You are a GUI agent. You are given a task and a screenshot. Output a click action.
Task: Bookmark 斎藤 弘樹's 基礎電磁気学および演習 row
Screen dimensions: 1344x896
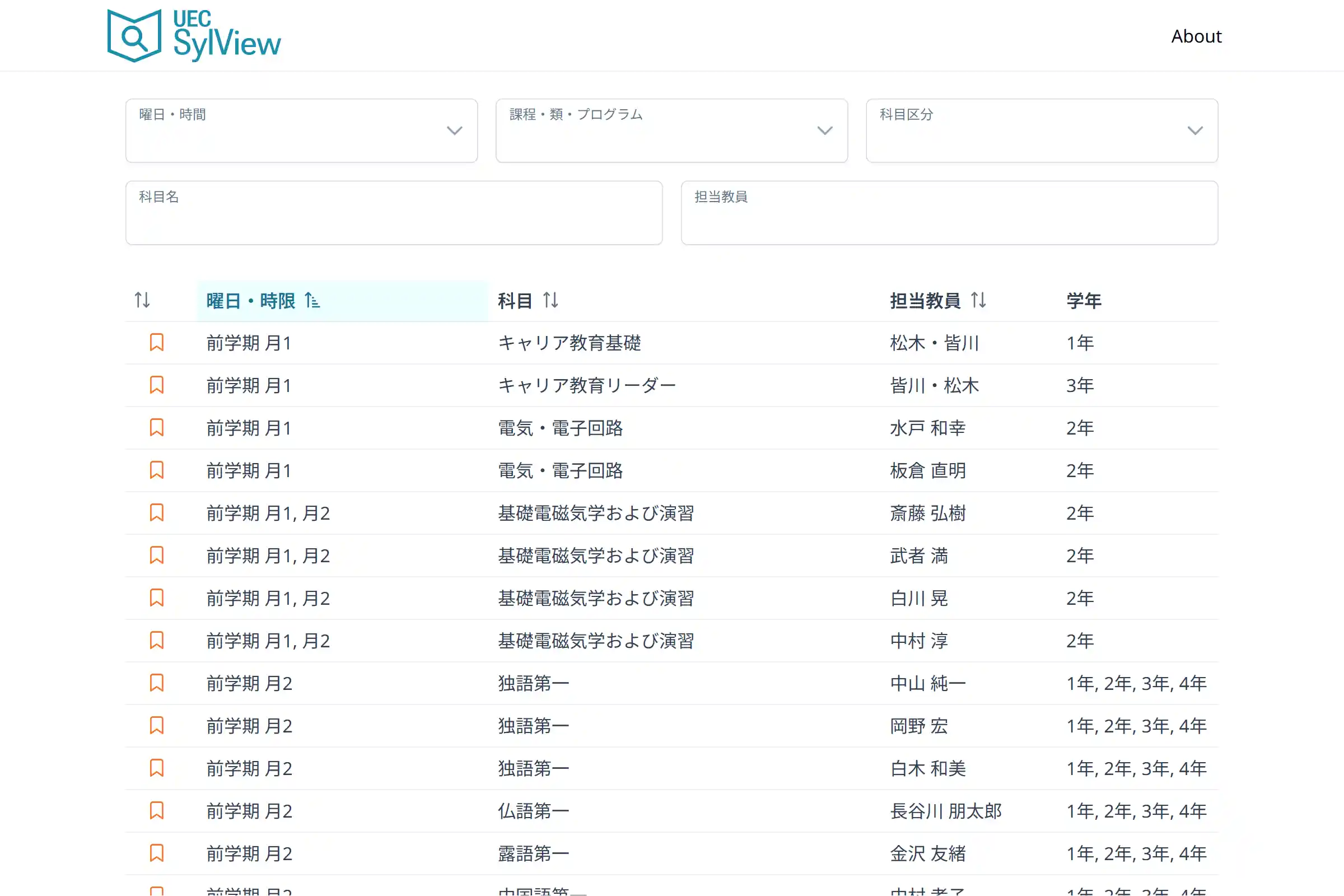tap(157, 513)
